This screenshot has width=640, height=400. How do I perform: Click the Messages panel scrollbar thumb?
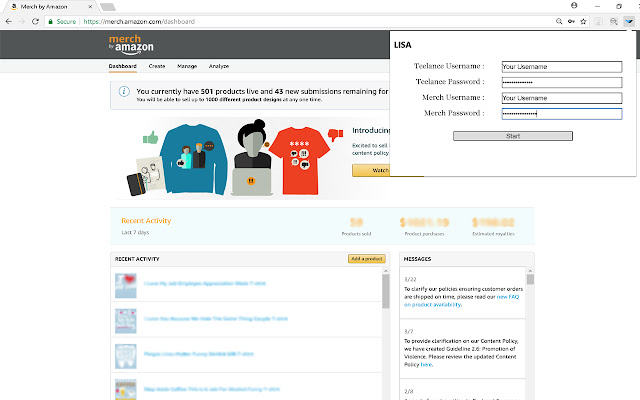point(530,279)
